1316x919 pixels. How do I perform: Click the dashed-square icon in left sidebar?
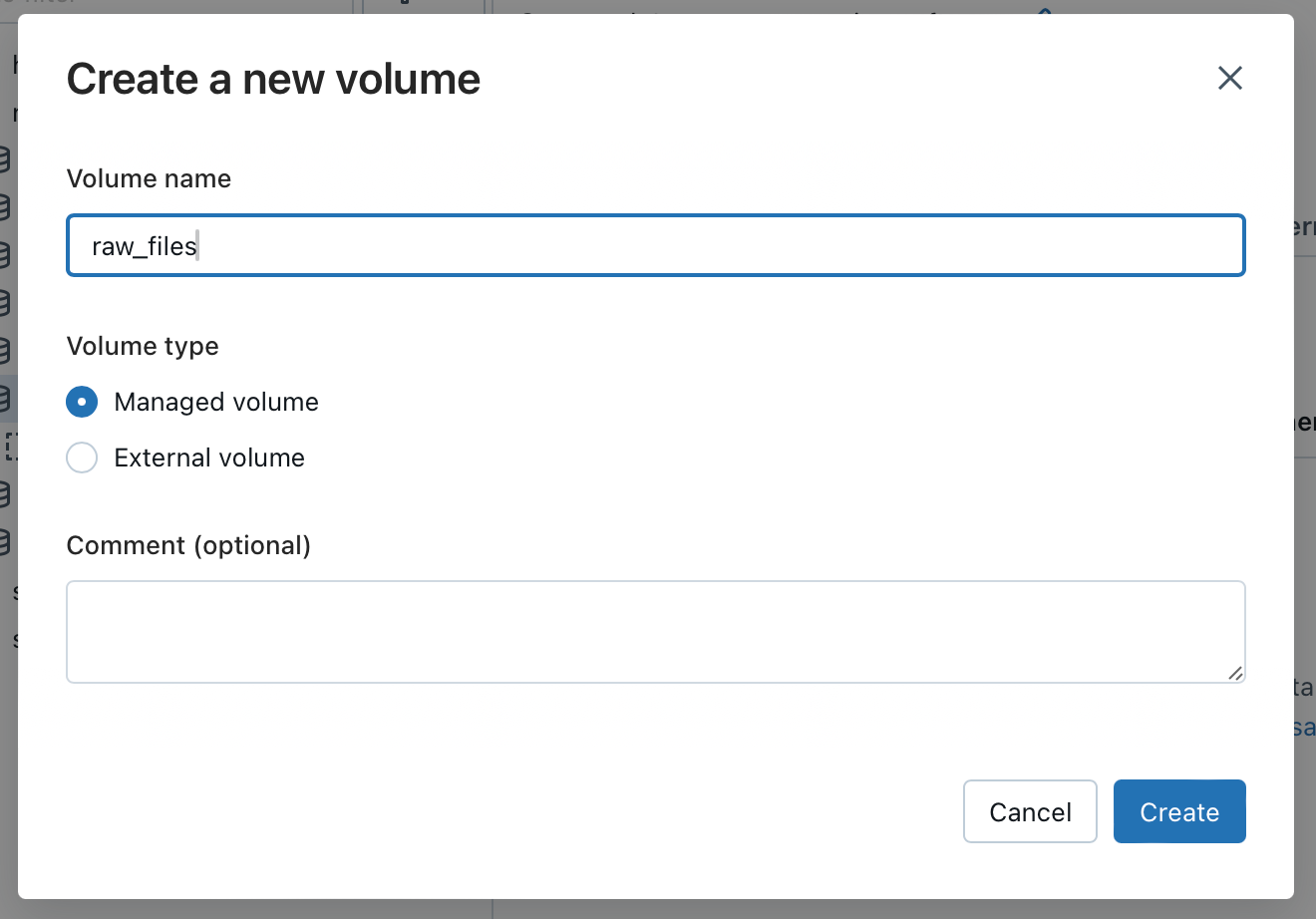[10, 446]
